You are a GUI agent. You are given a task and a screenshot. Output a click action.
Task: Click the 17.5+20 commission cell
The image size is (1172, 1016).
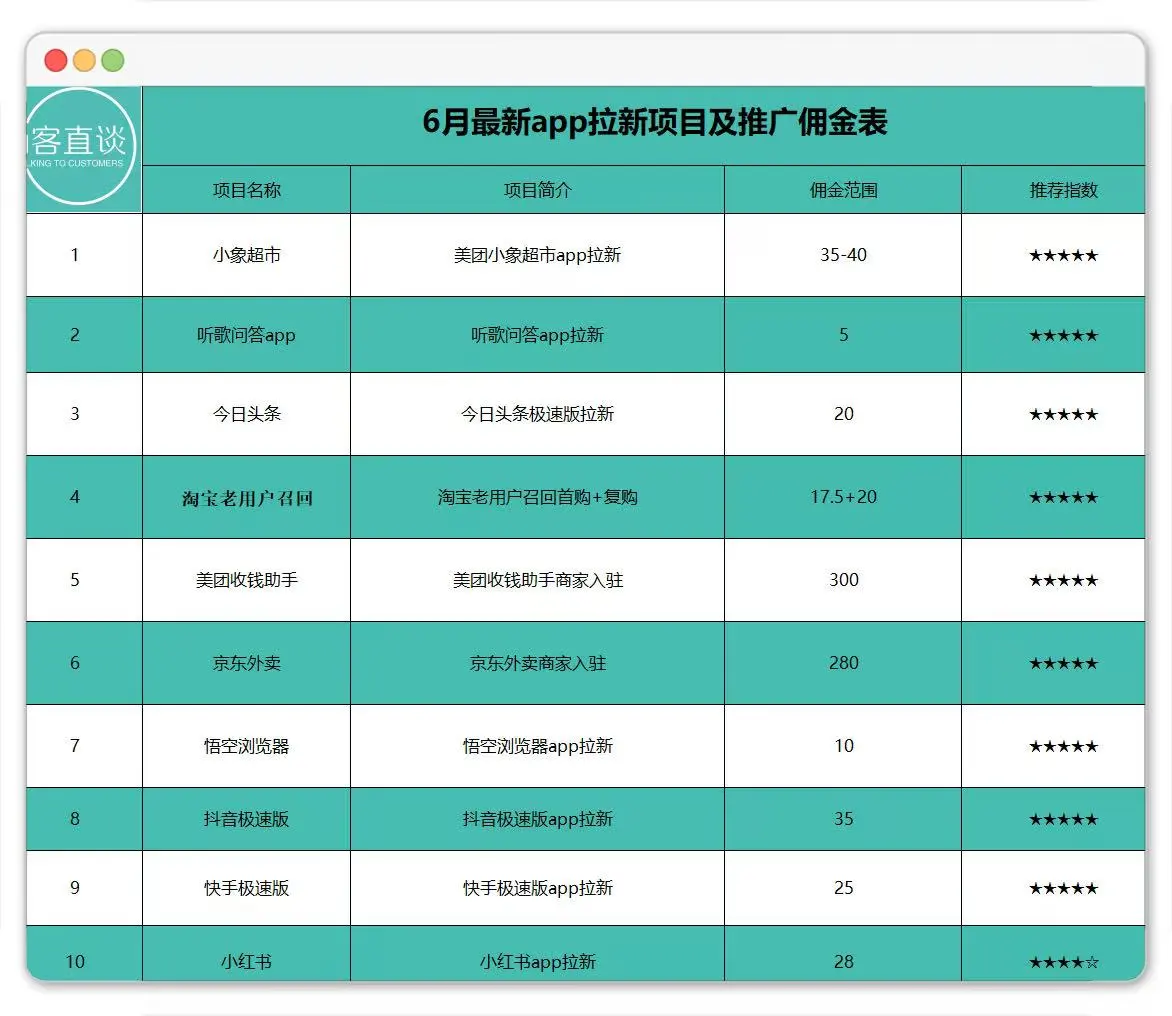843,497
